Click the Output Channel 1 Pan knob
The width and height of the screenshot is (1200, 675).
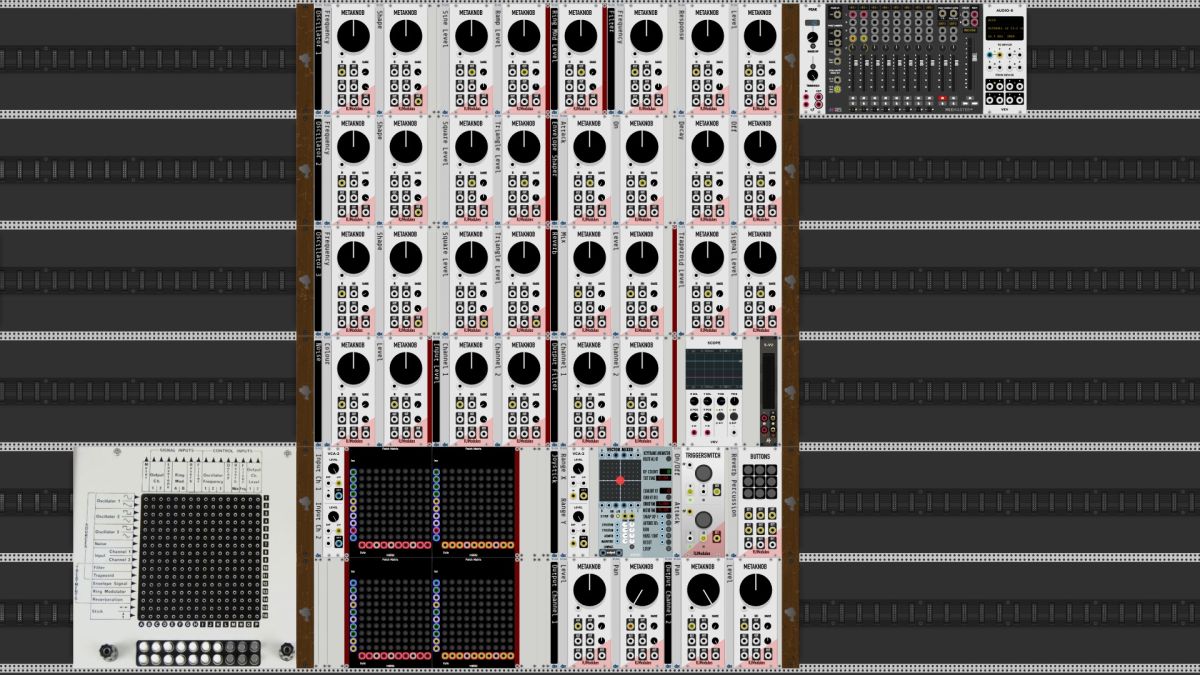pyautogui.click(x=644, y=592)
